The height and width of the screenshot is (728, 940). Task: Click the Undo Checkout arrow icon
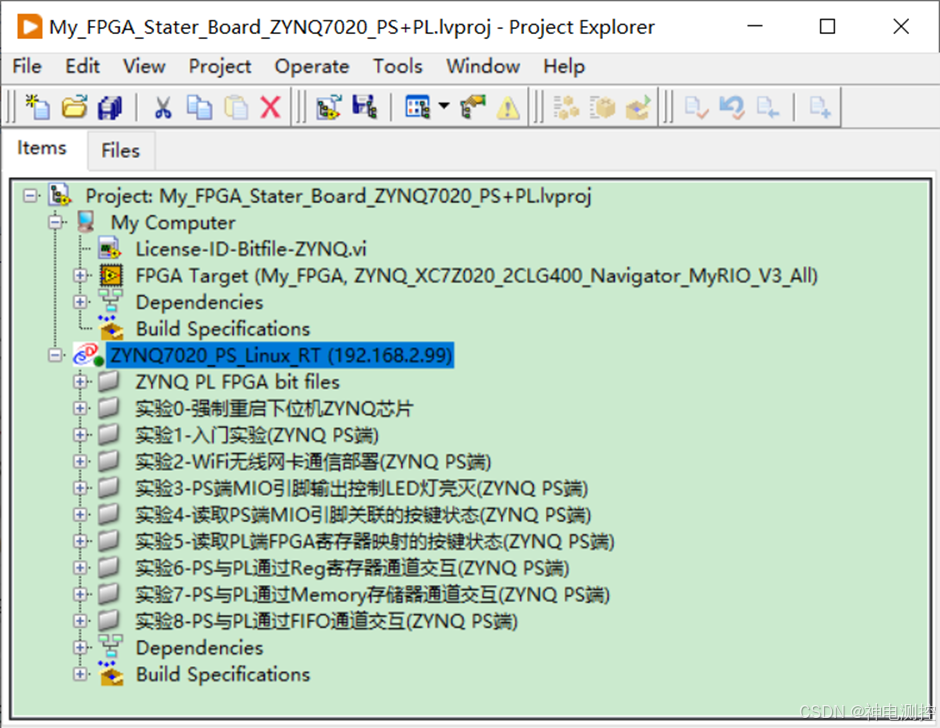coord(732,107)
